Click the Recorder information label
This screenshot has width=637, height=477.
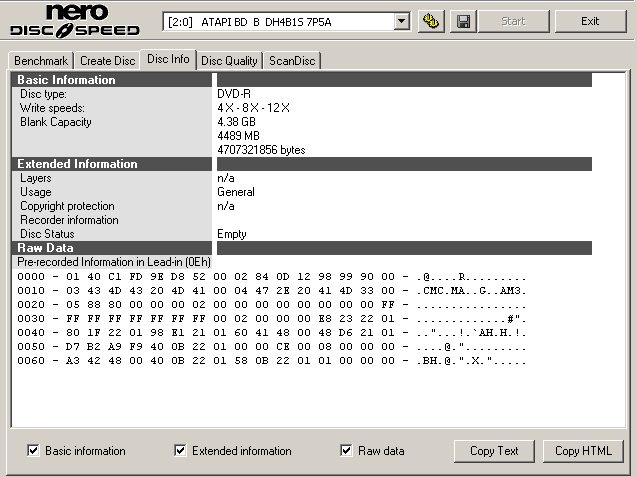pyautogui.click(x=69, y=220)
